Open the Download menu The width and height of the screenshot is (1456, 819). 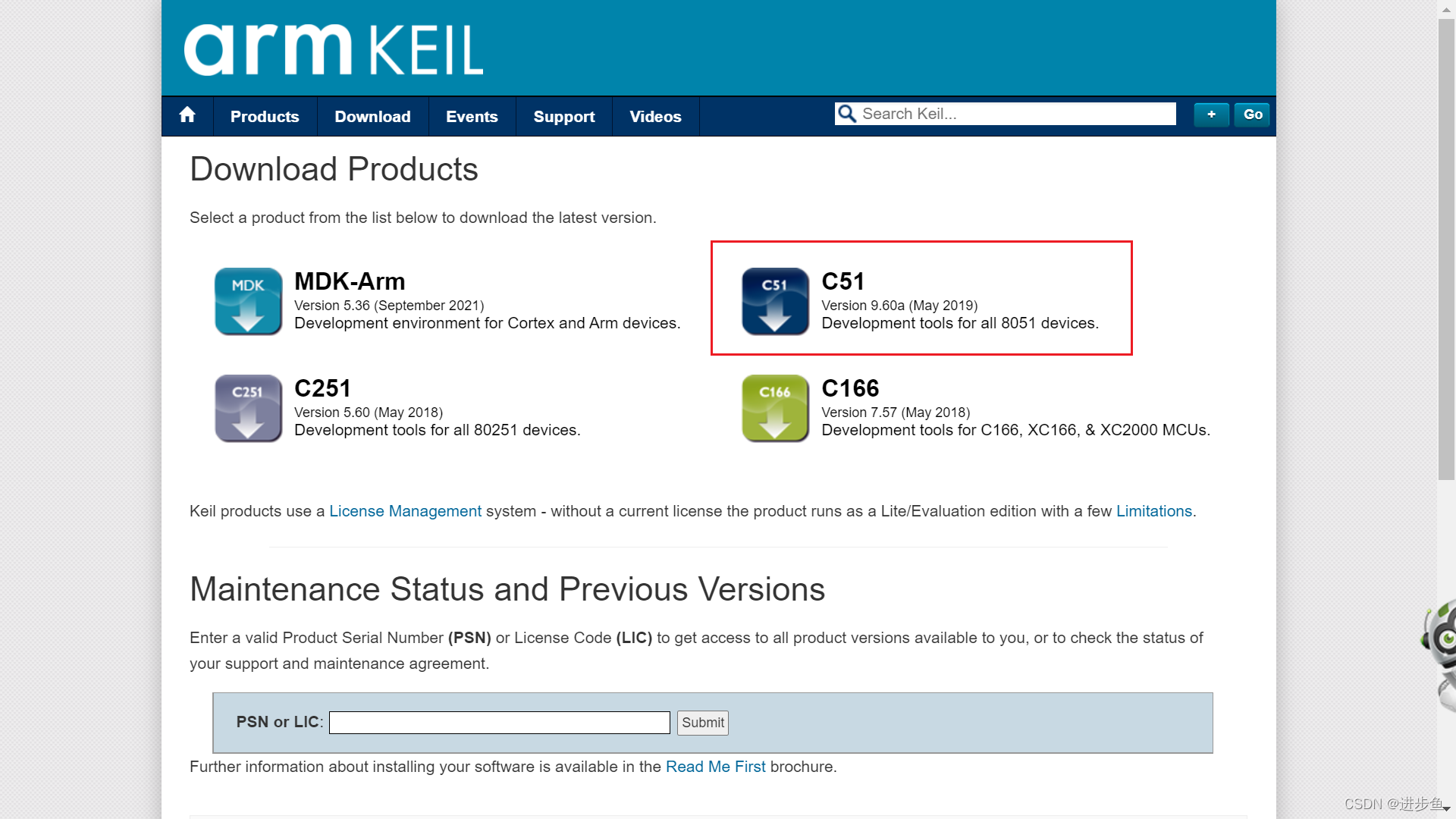coord(372,116)
